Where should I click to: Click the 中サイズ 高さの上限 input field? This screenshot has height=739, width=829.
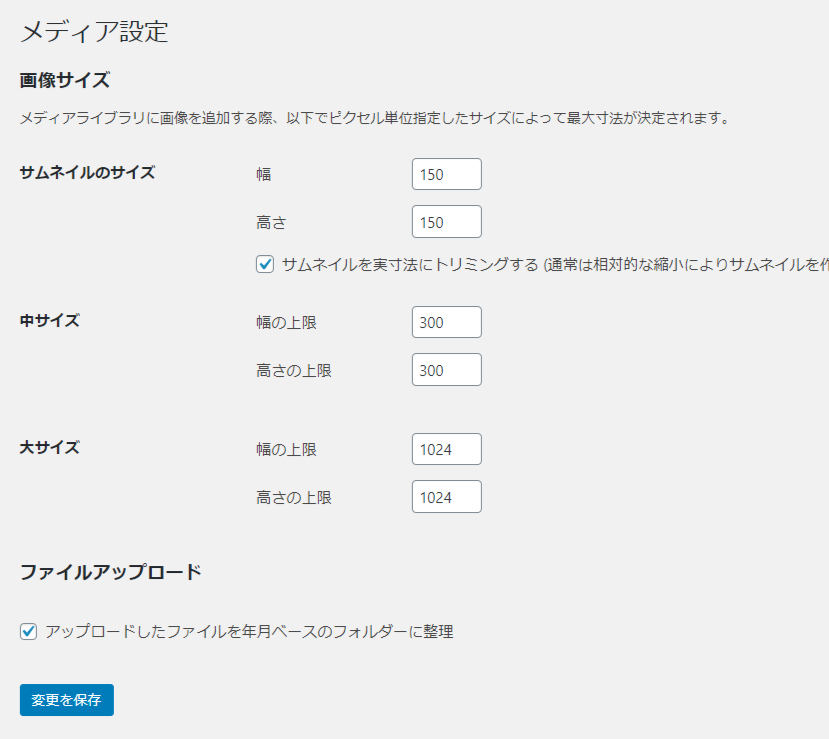[x=446, y=369]
